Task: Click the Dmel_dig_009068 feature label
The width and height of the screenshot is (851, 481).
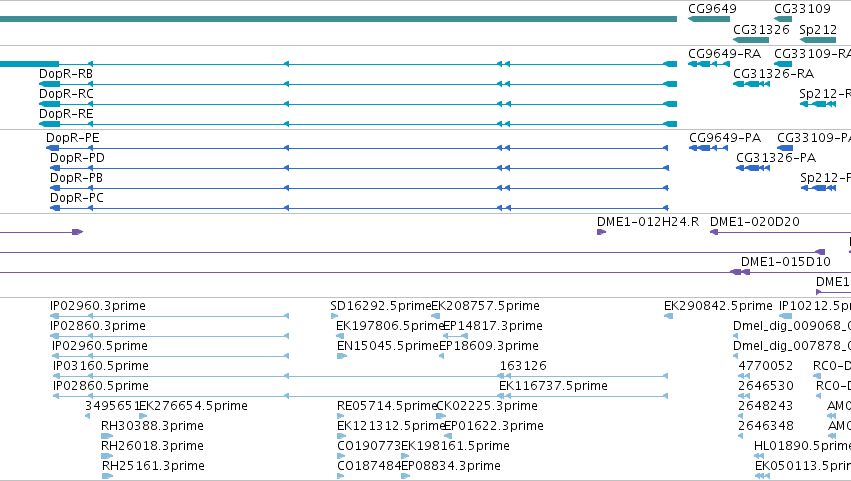Action: pos(792,326)
